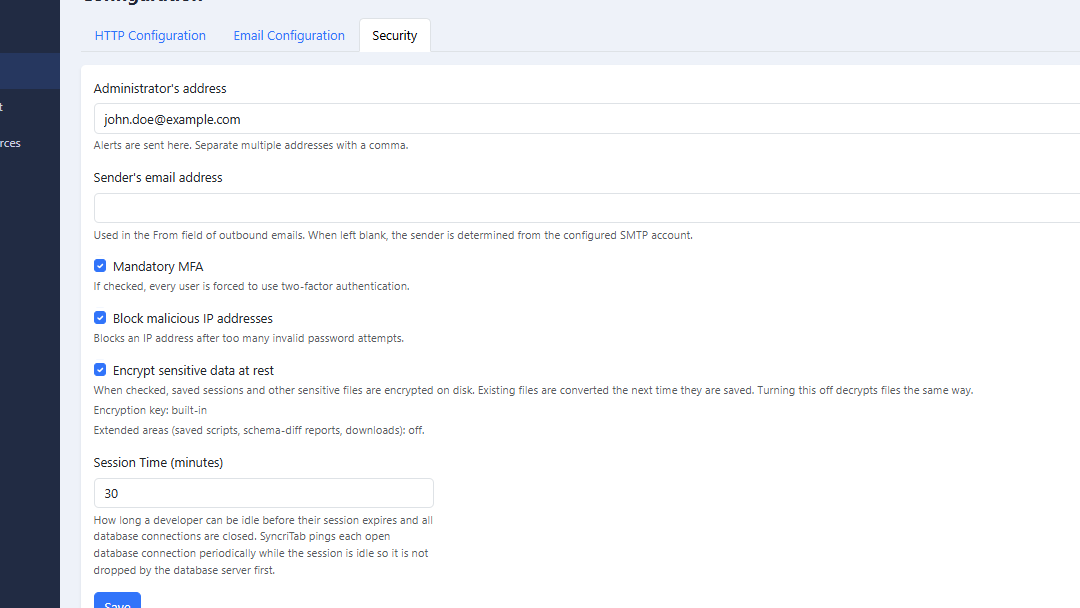
Task: Click the Sender's email address label
Action: pyautogui.click(x=158, y=178)
